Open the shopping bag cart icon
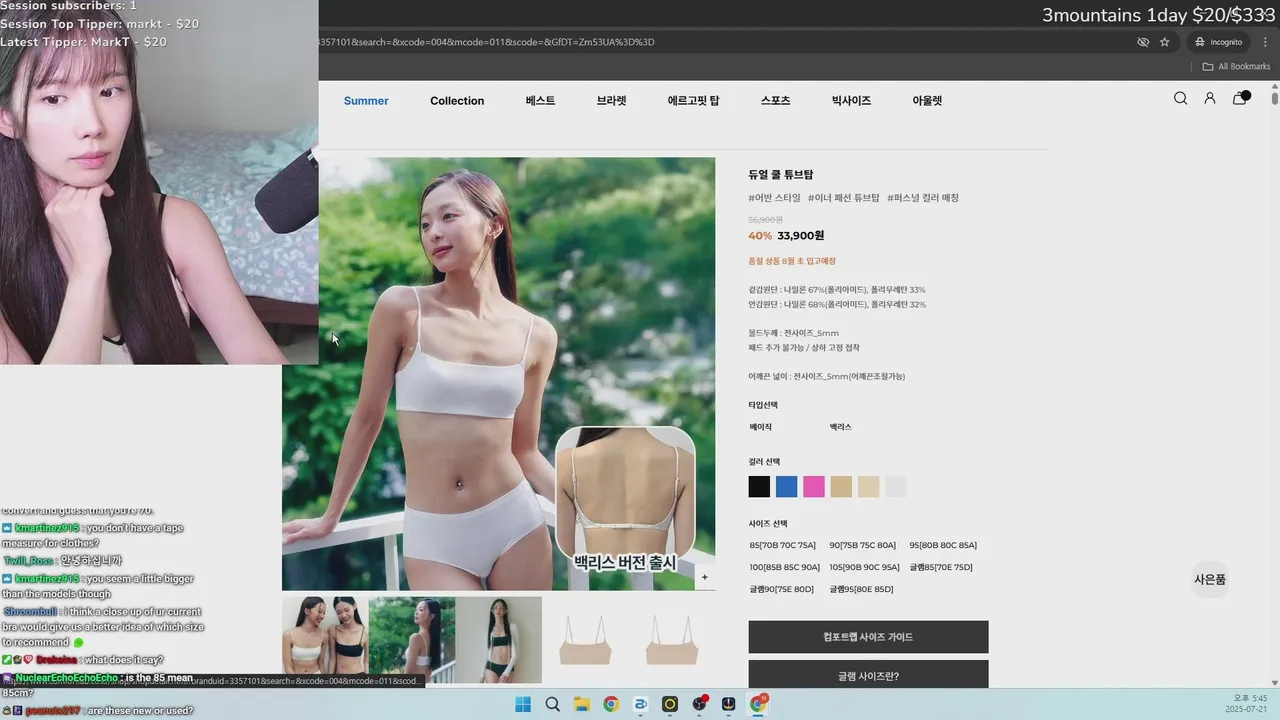1280x720 pixels. point(1240,98)
